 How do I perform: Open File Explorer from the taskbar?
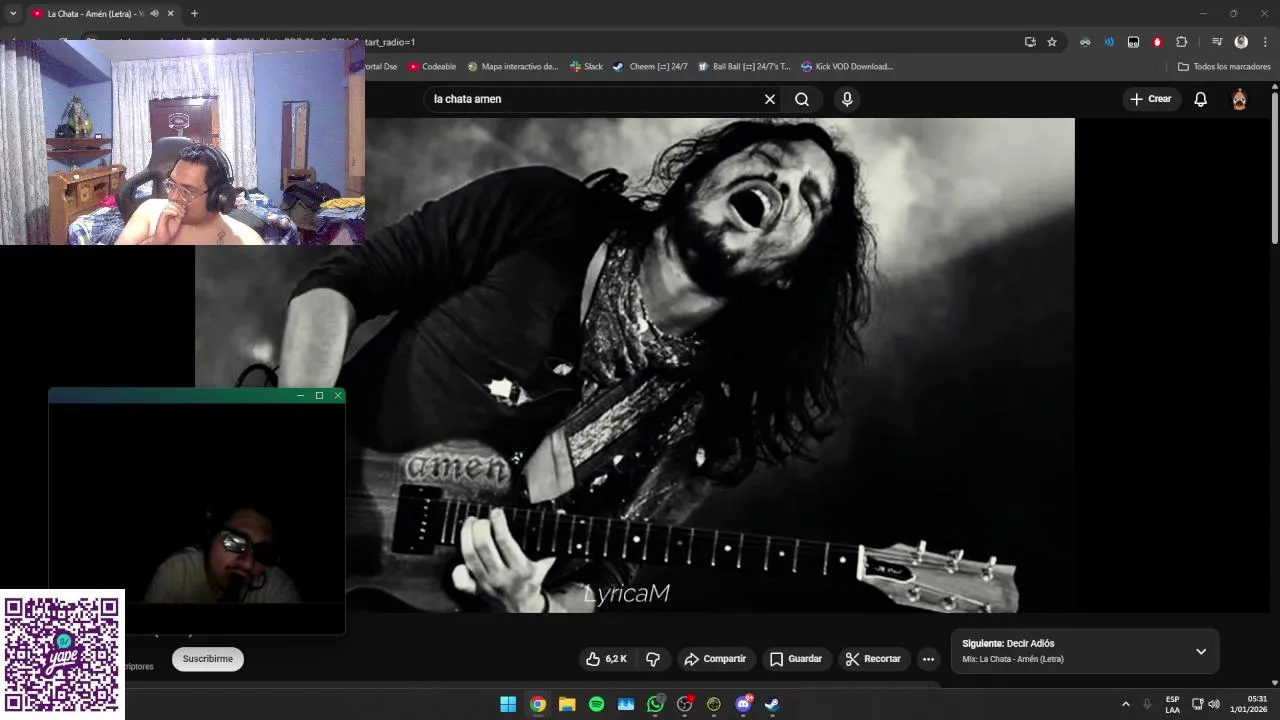tap(567, 704)
